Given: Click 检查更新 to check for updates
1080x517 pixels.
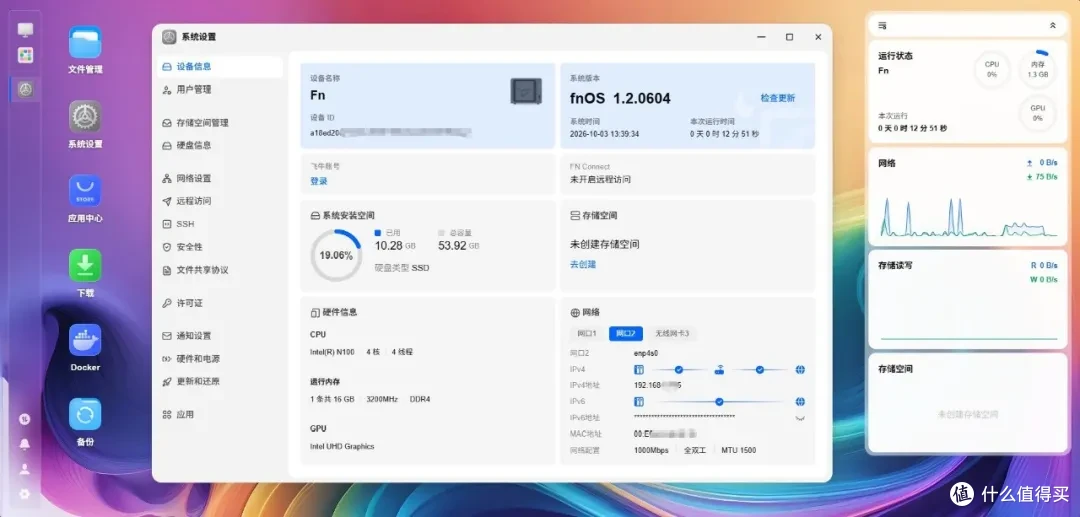Looking at the screenshot, I should 778,98.
